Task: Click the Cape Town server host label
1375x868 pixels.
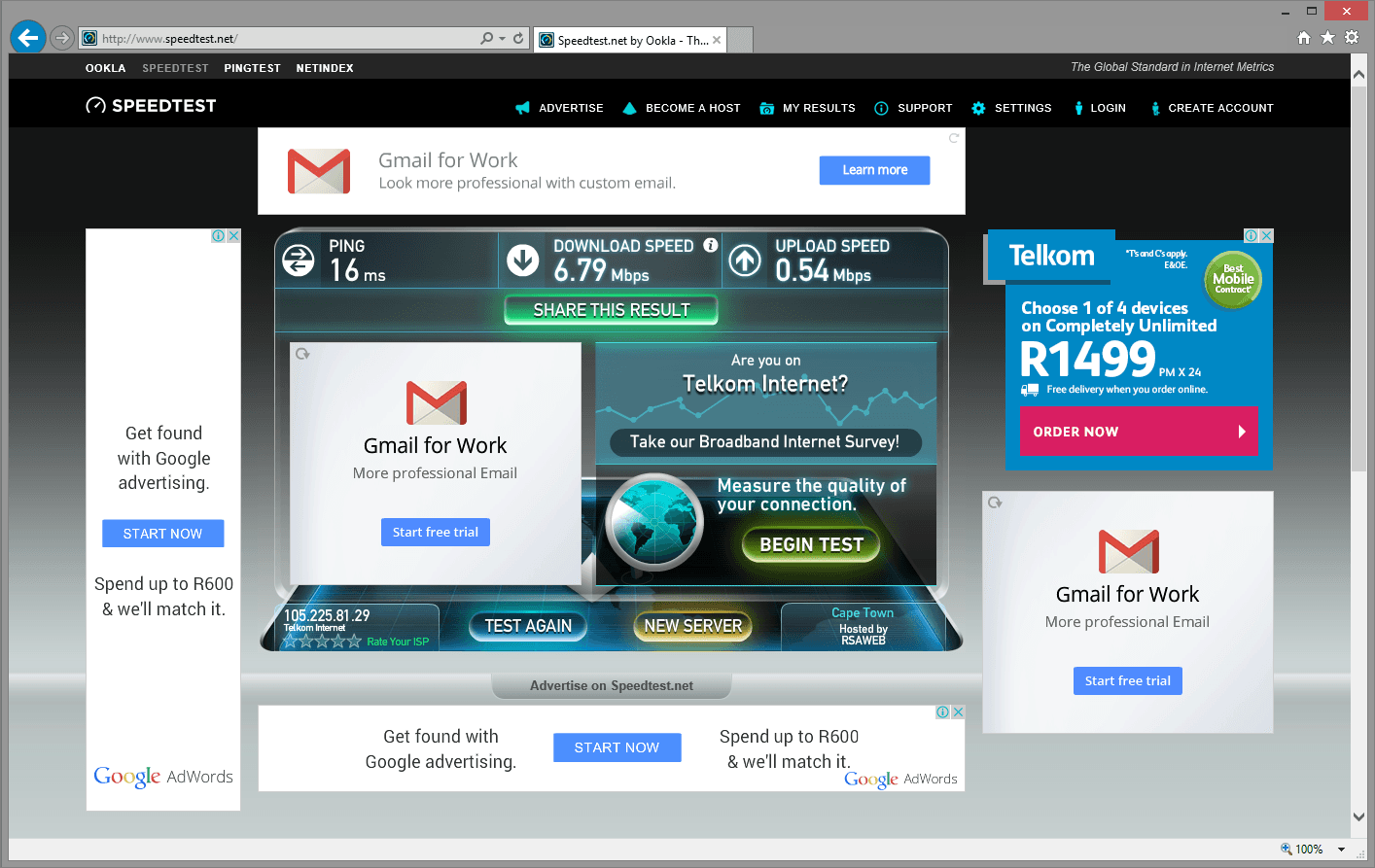Action: point(863,613)
